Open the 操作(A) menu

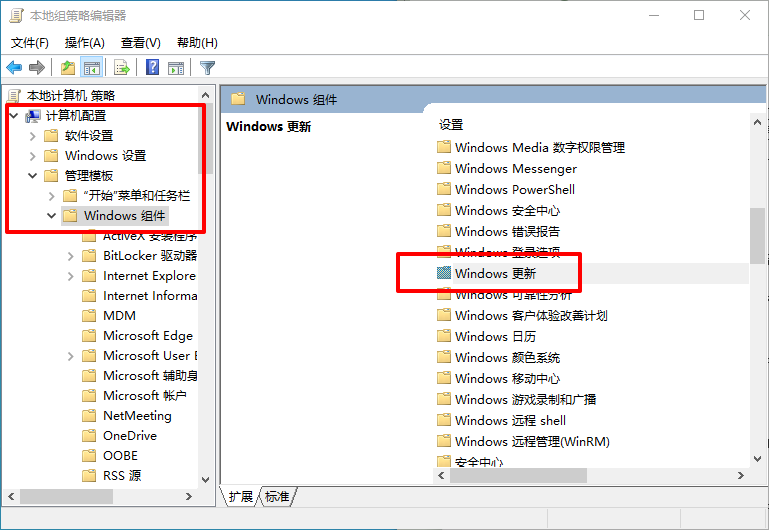point(84,43)
